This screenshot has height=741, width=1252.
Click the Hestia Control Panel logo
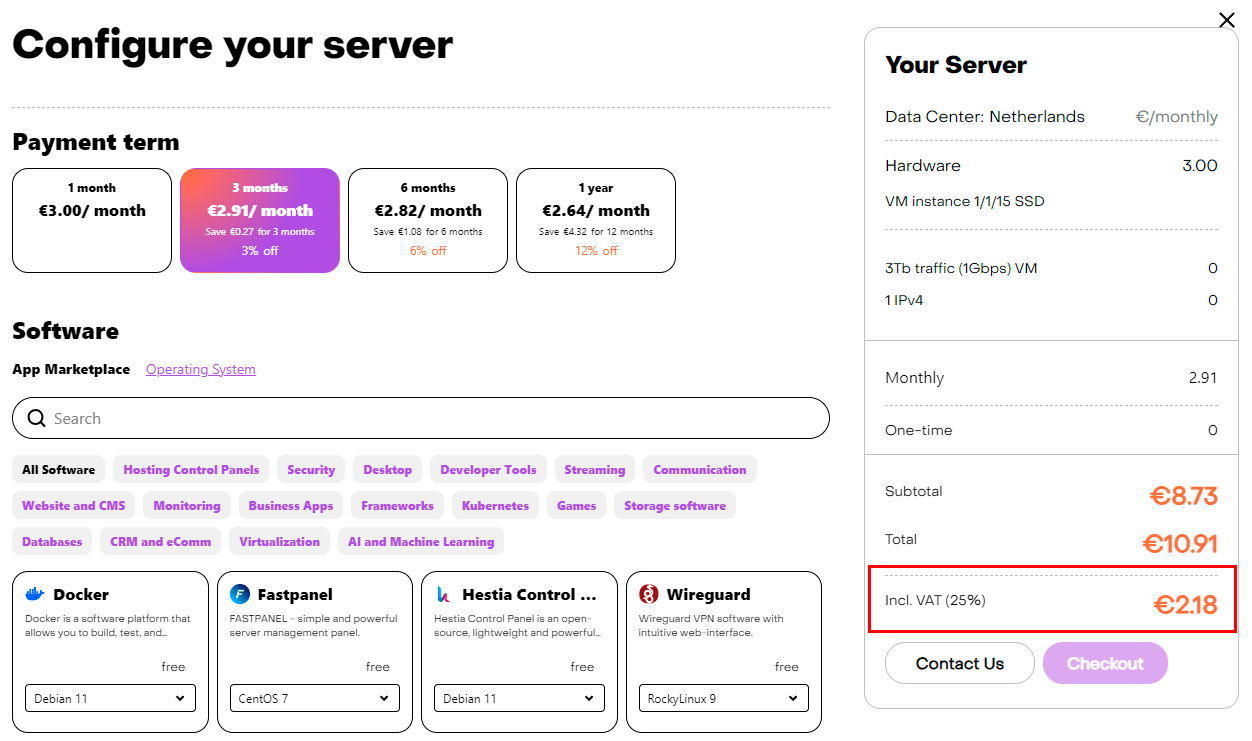(444, 594)
